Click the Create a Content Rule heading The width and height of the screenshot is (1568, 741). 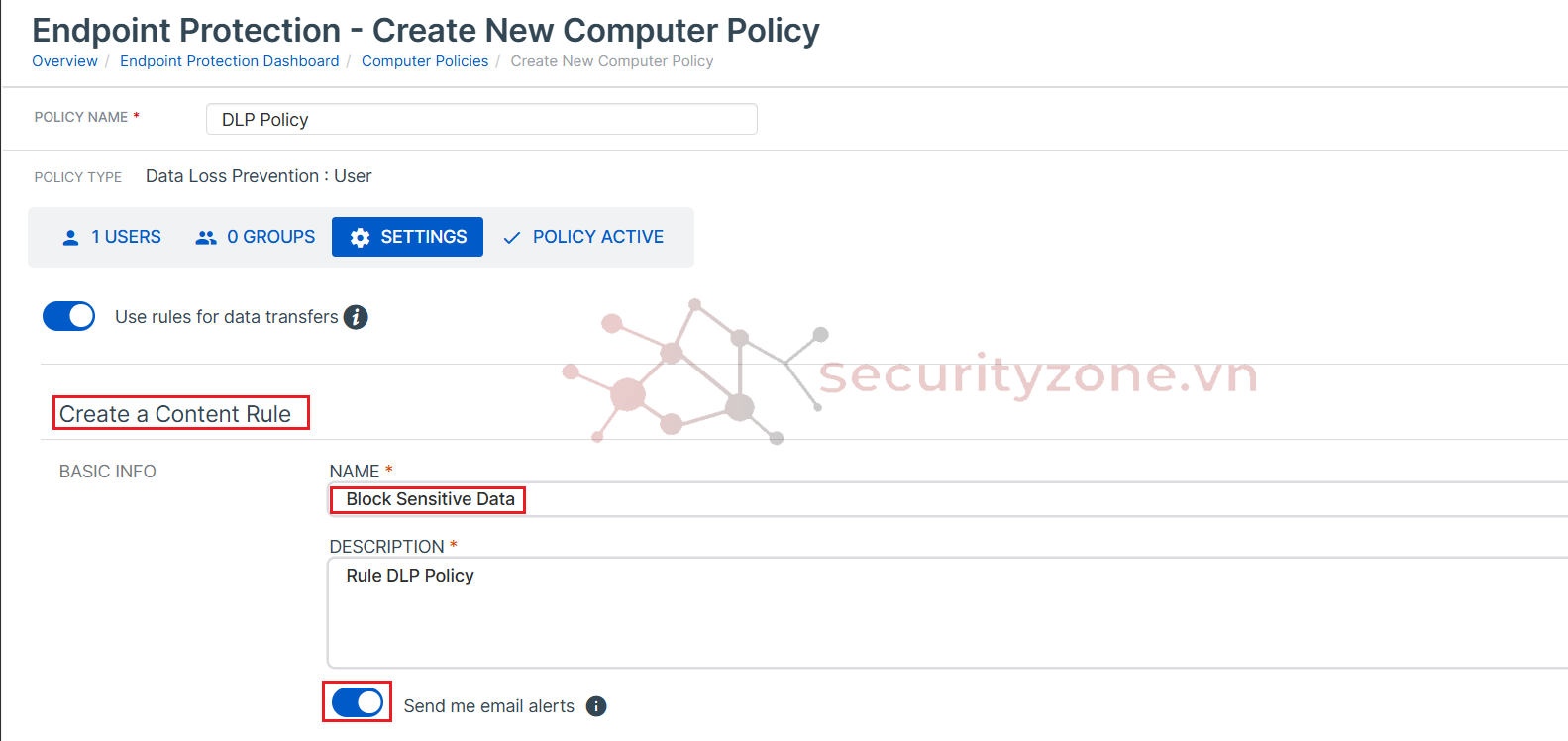(x=175, y=414)
